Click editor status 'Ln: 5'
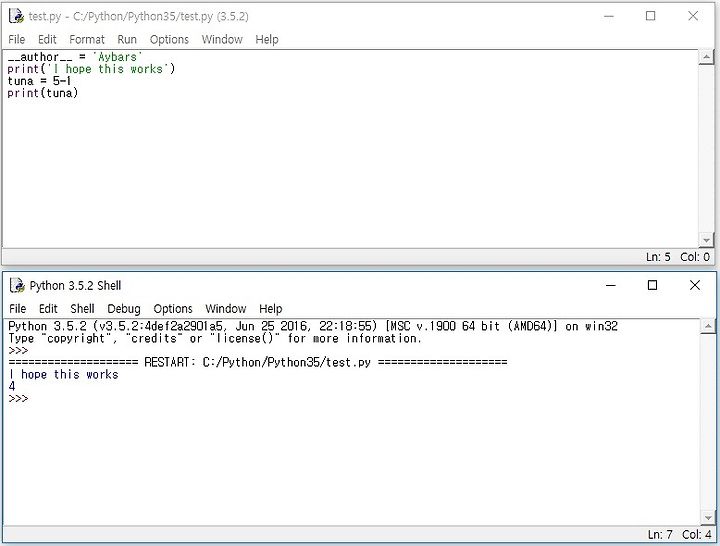 658,257
